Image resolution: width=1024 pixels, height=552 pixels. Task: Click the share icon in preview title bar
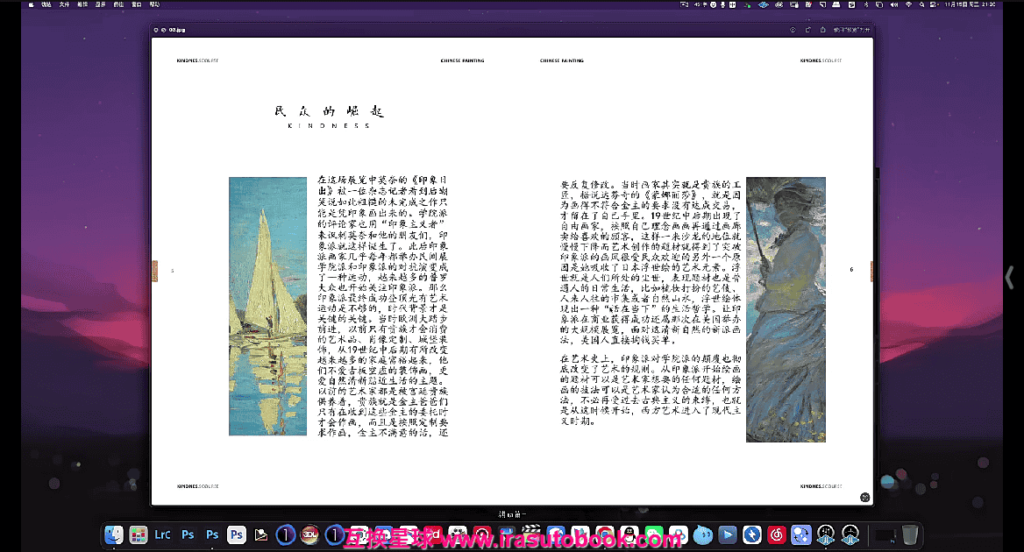[x=823, y=30]
